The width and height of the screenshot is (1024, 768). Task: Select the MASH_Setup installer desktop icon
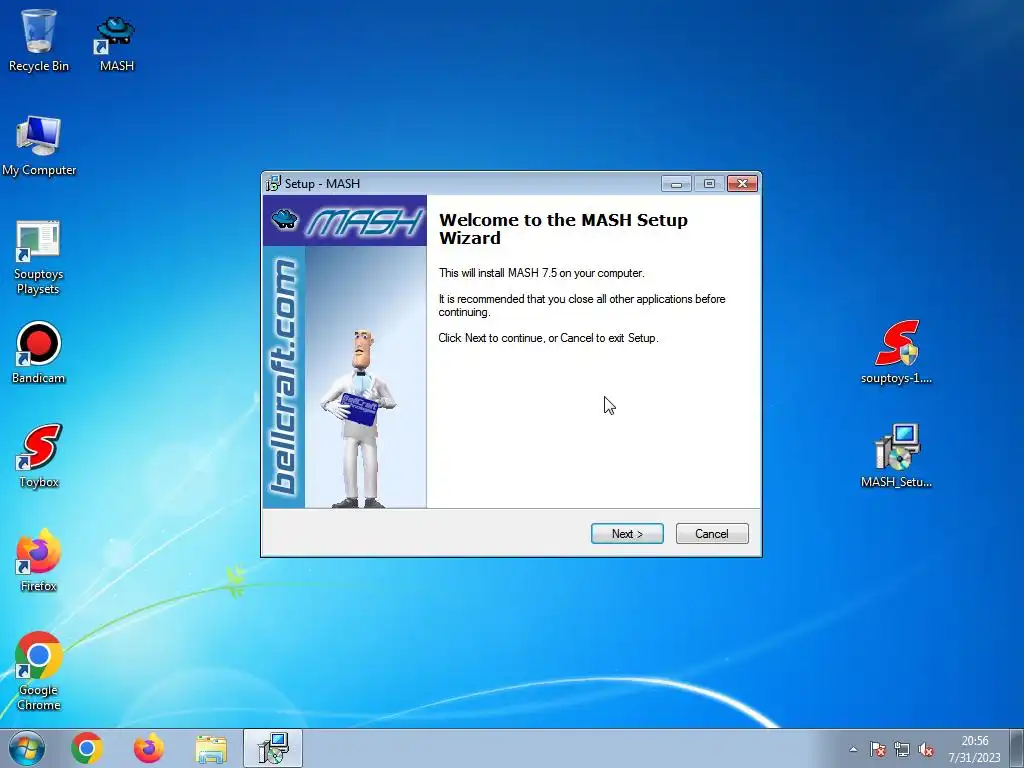pyautogui.click(x=896, y=456)
